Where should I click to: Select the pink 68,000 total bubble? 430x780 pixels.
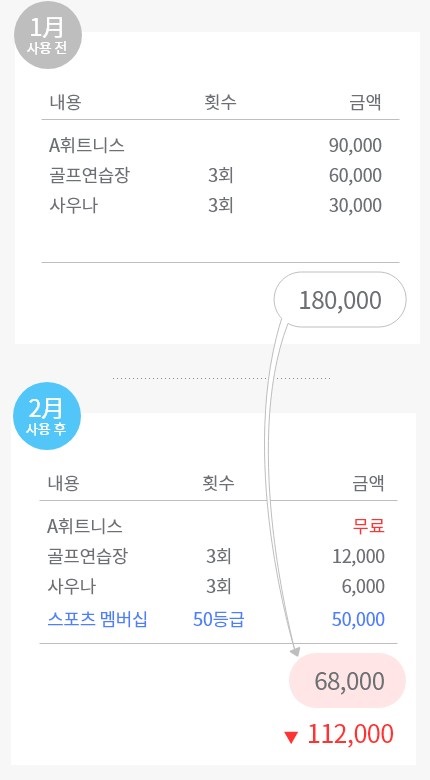pos(347,681)
